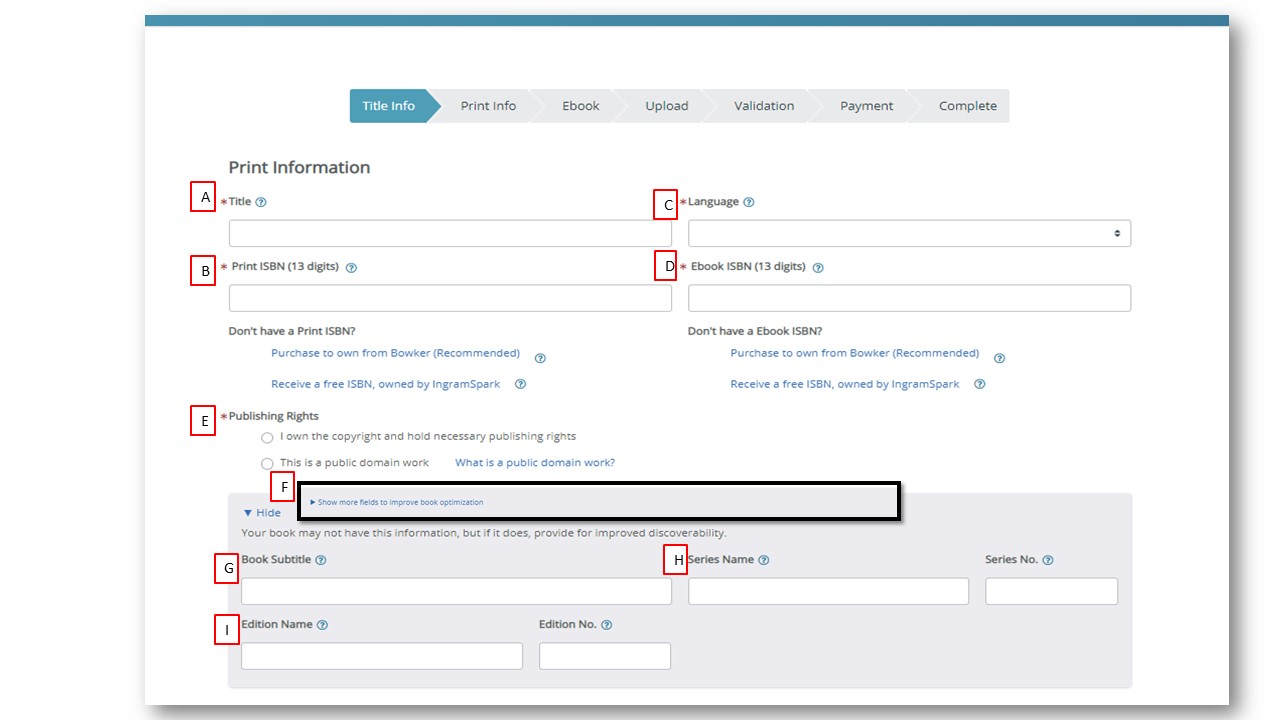Open help icon after Ebook Bowker purchase link
Viewport: 1280px width, 720px height.
coord(999,358)
